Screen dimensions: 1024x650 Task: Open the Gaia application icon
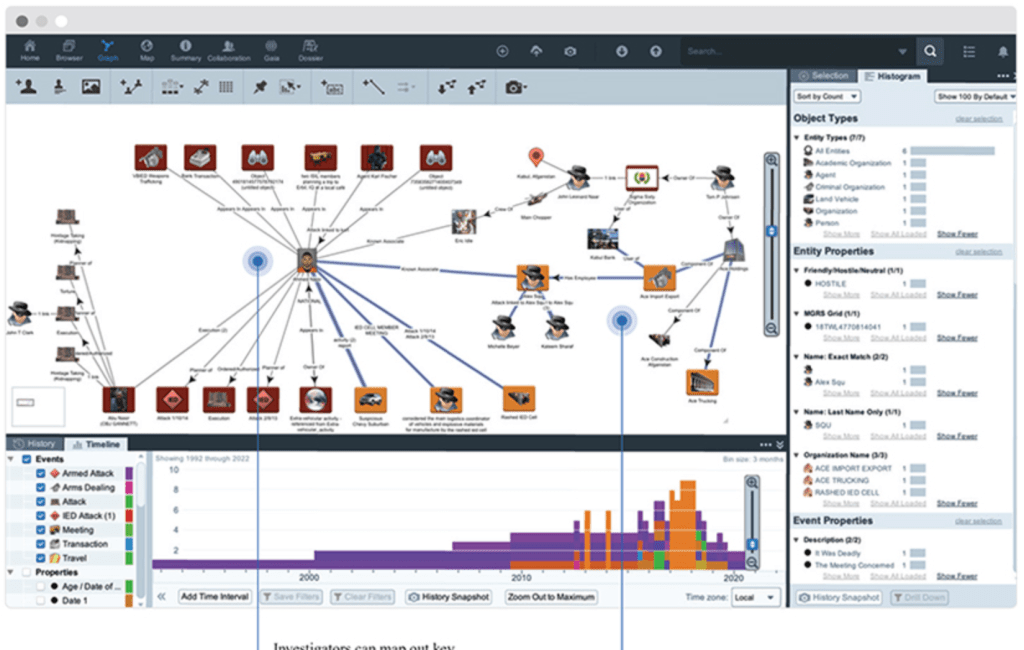[271, 50]
